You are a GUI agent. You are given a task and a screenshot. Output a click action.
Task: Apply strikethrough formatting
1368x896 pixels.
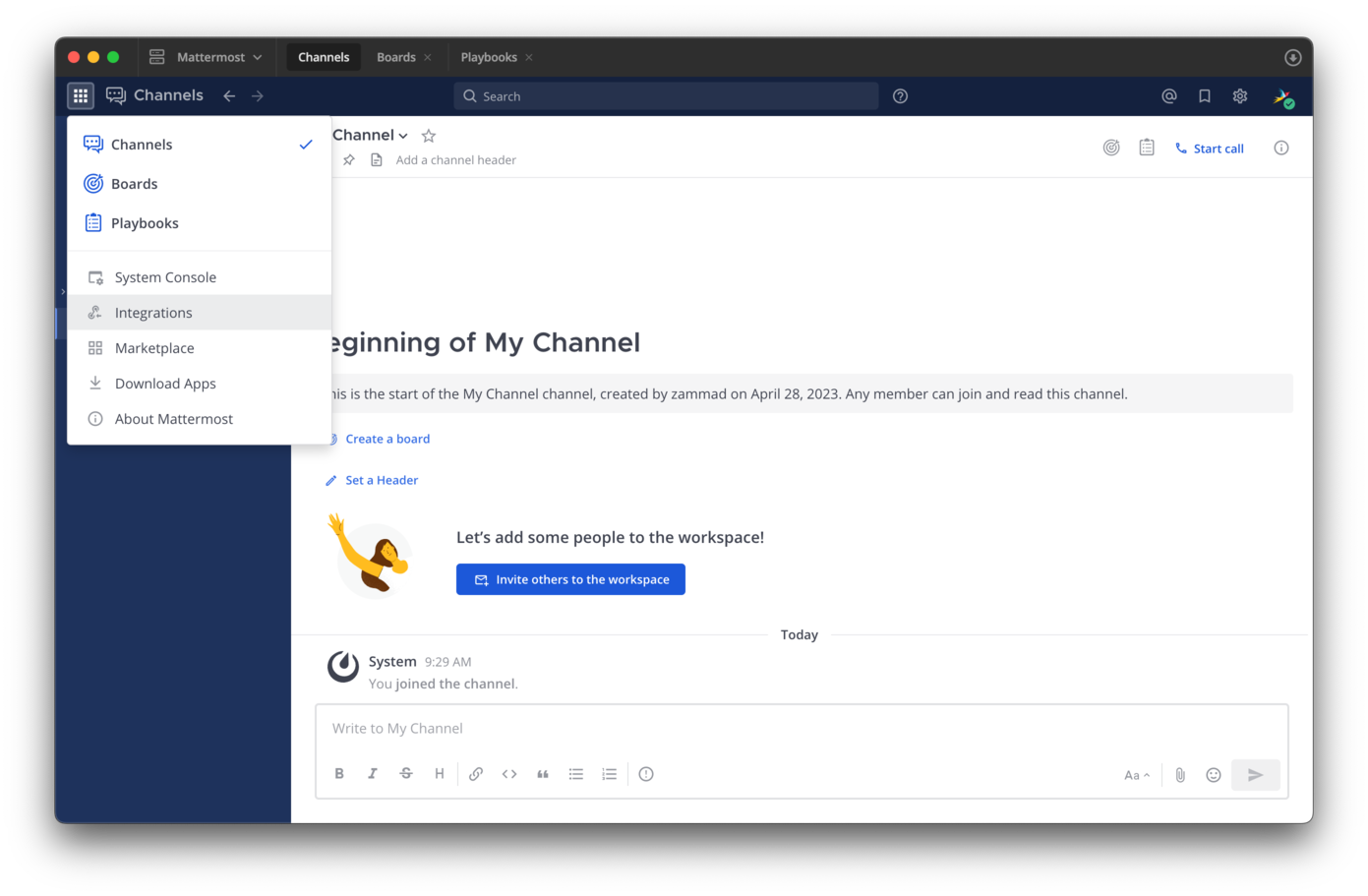coord(406,774)
